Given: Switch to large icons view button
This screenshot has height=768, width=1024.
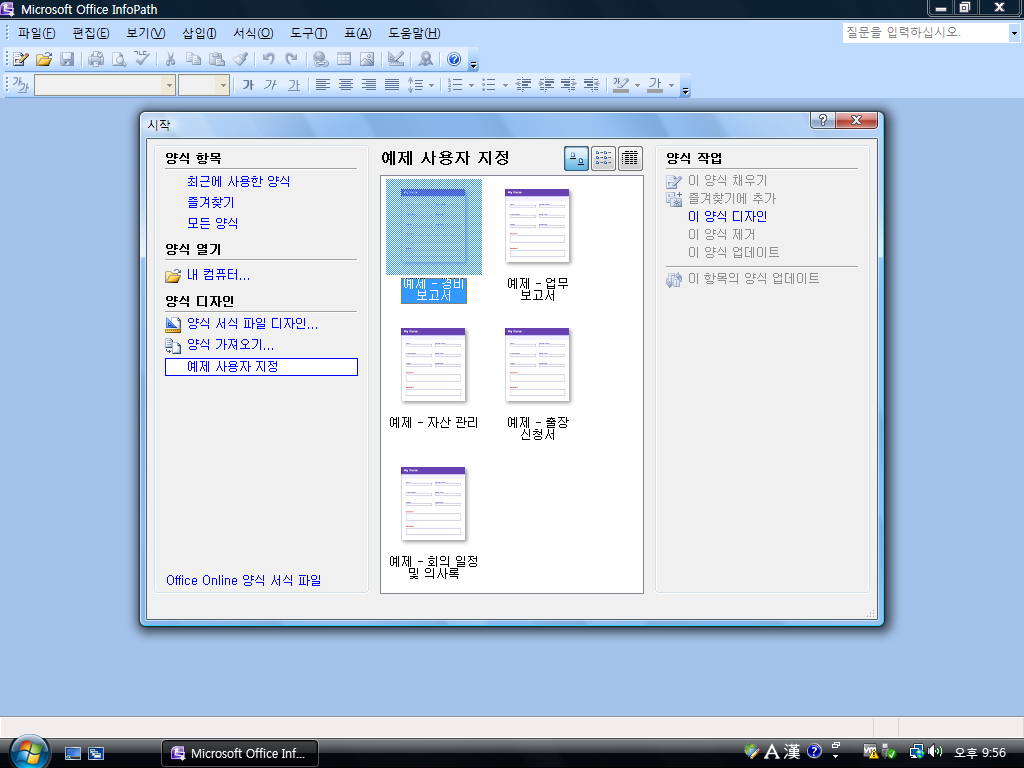Looking at the screenshot, I should pyautogui.click(x=576, y=158).
